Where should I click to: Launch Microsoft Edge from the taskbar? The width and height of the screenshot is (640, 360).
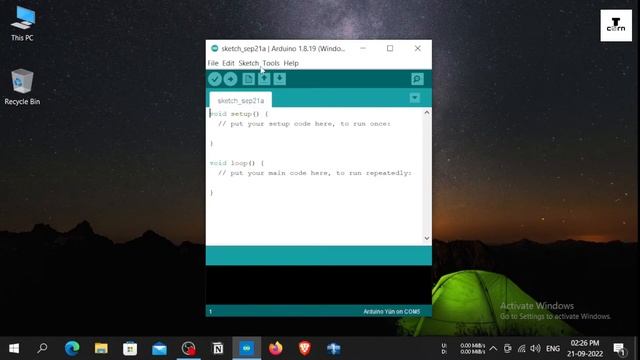(x=72, y=348)
